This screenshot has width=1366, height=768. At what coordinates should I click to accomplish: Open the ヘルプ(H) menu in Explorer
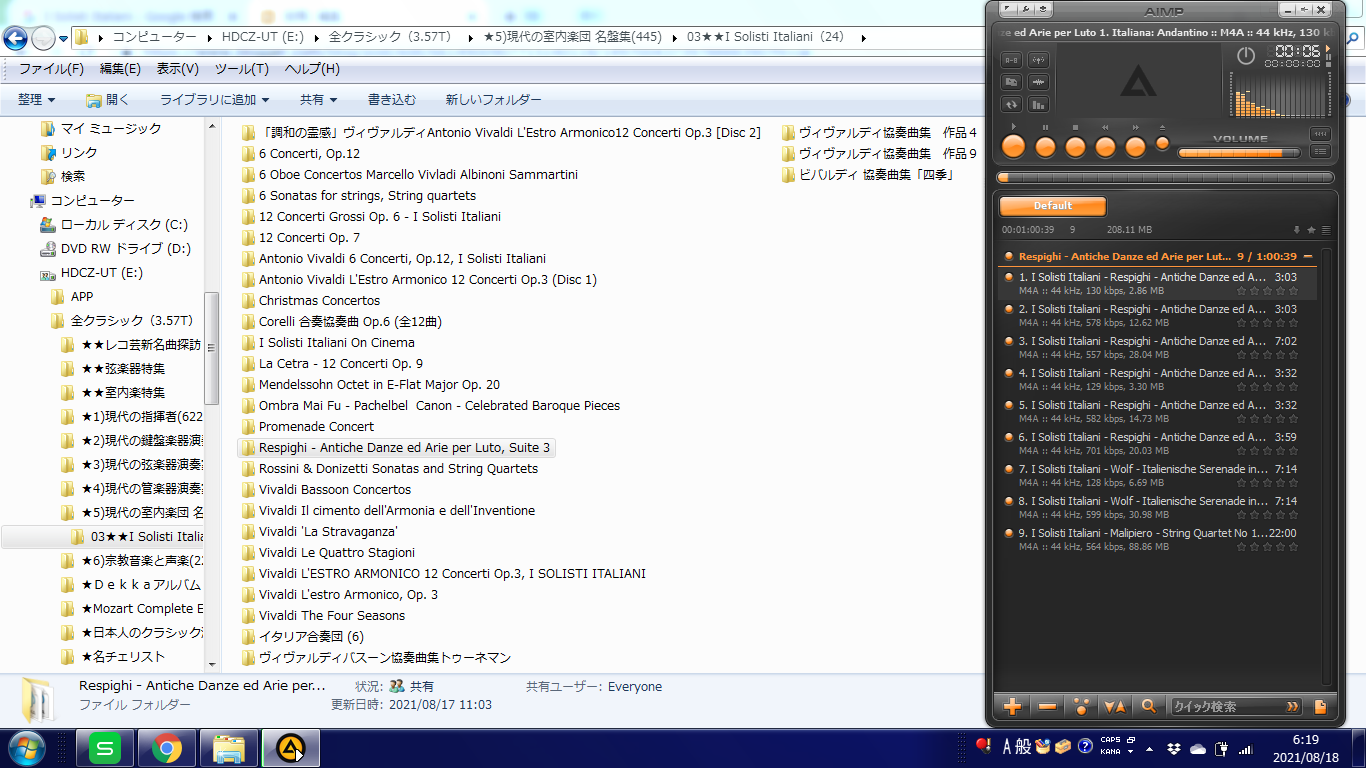coord(312,69)
